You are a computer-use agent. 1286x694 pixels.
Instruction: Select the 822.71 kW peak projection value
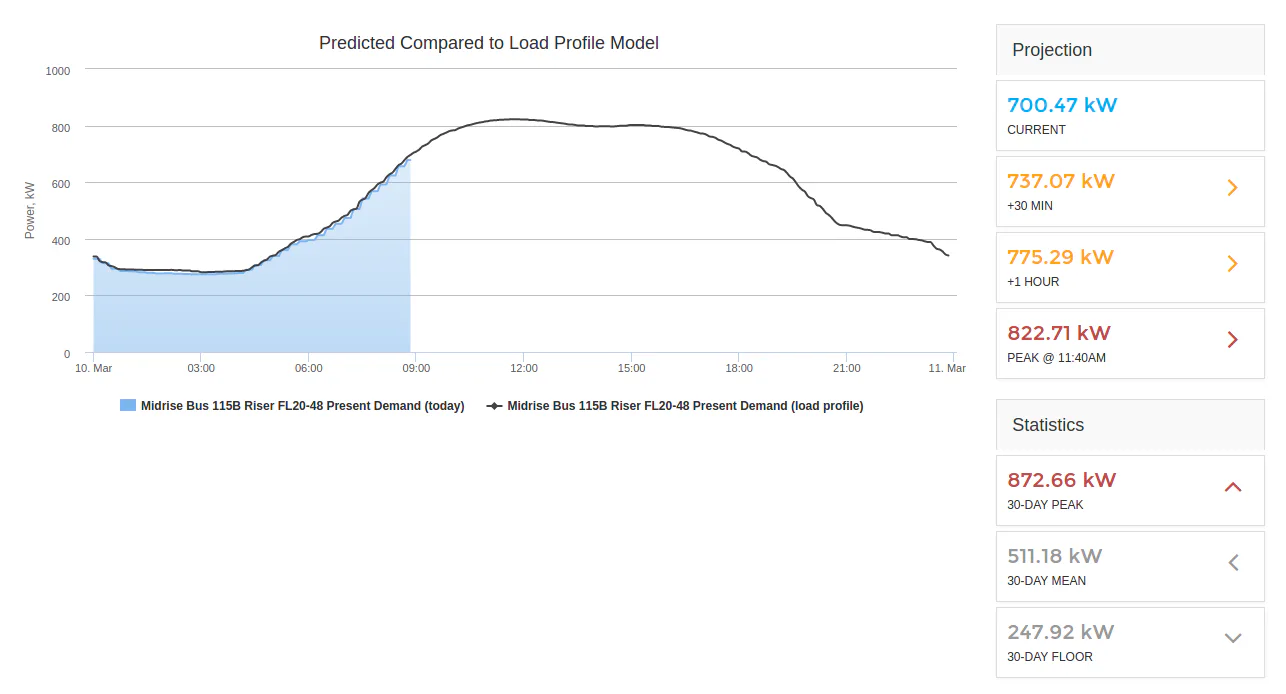point(1059,333)
